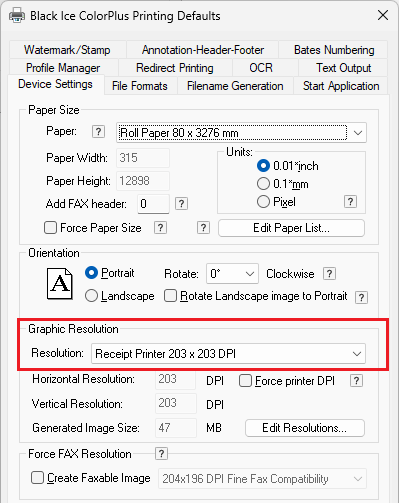Viewport: 399px width, 503px height.
Task: Select Portrait orientation
Action: [91, 273]
